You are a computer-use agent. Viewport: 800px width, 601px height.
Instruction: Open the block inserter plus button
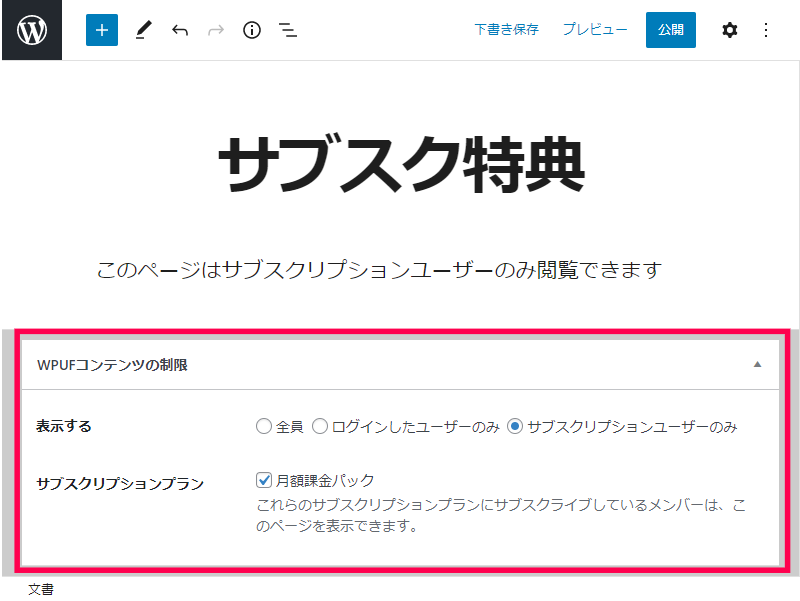pos(102,30)
